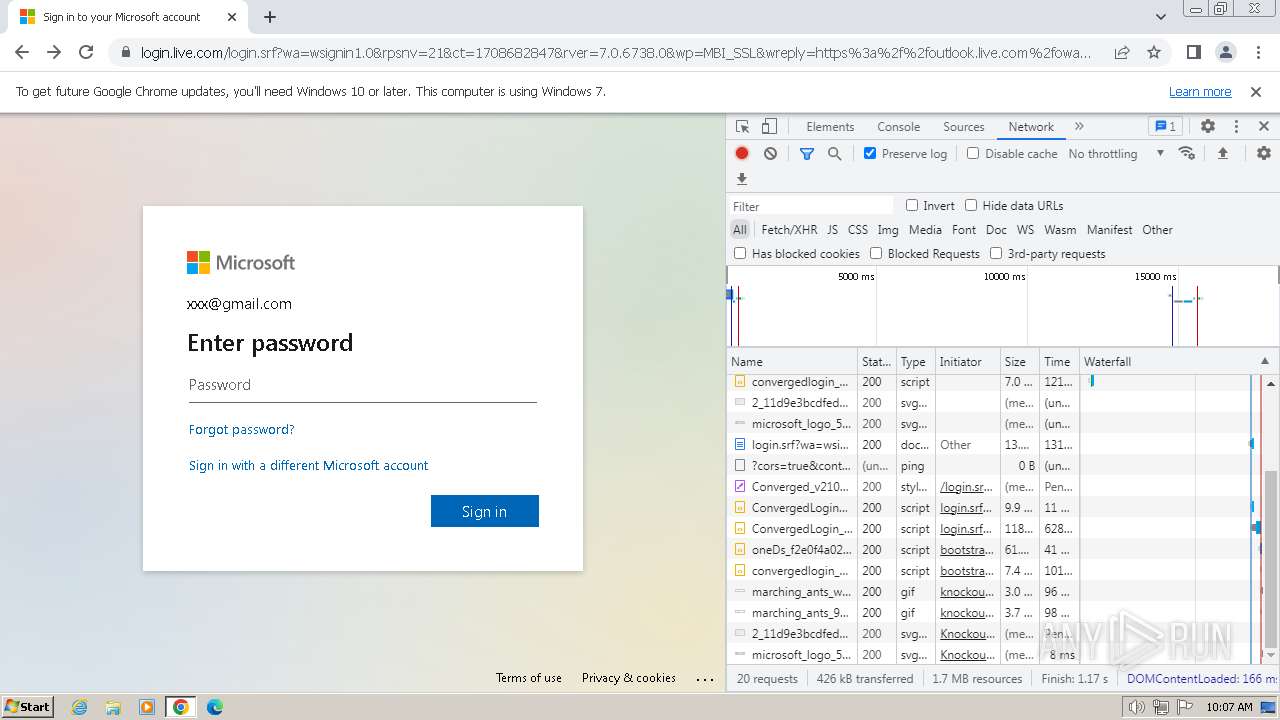Uncheck Preserve log checkbox
The height and width of the screenshot is (720, 1280).
point(870,153)
